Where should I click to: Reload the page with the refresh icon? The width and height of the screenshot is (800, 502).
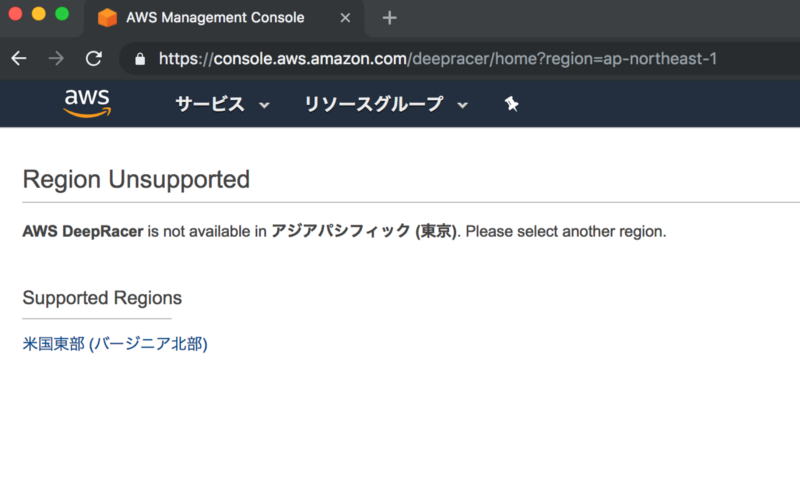tap(94, 58)
